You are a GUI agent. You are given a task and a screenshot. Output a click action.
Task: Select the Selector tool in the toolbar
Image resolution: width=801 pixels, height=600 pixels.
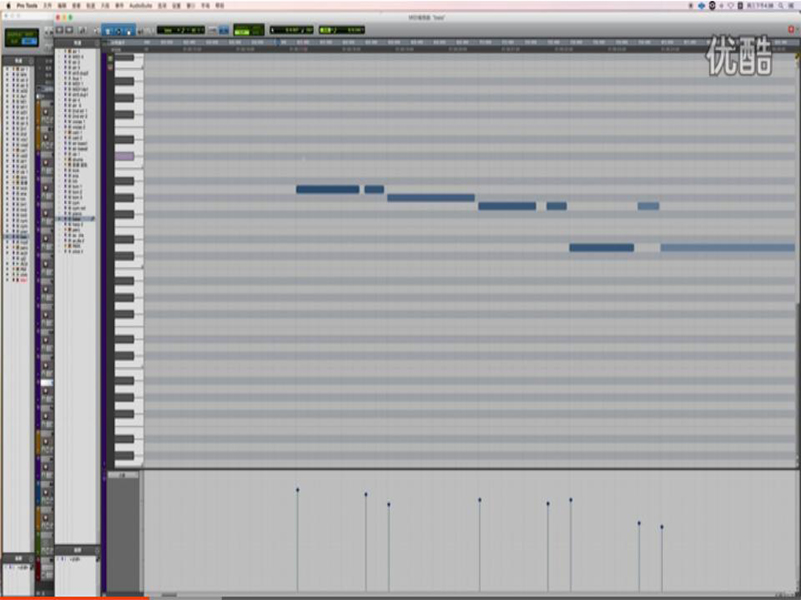point(117,30)
